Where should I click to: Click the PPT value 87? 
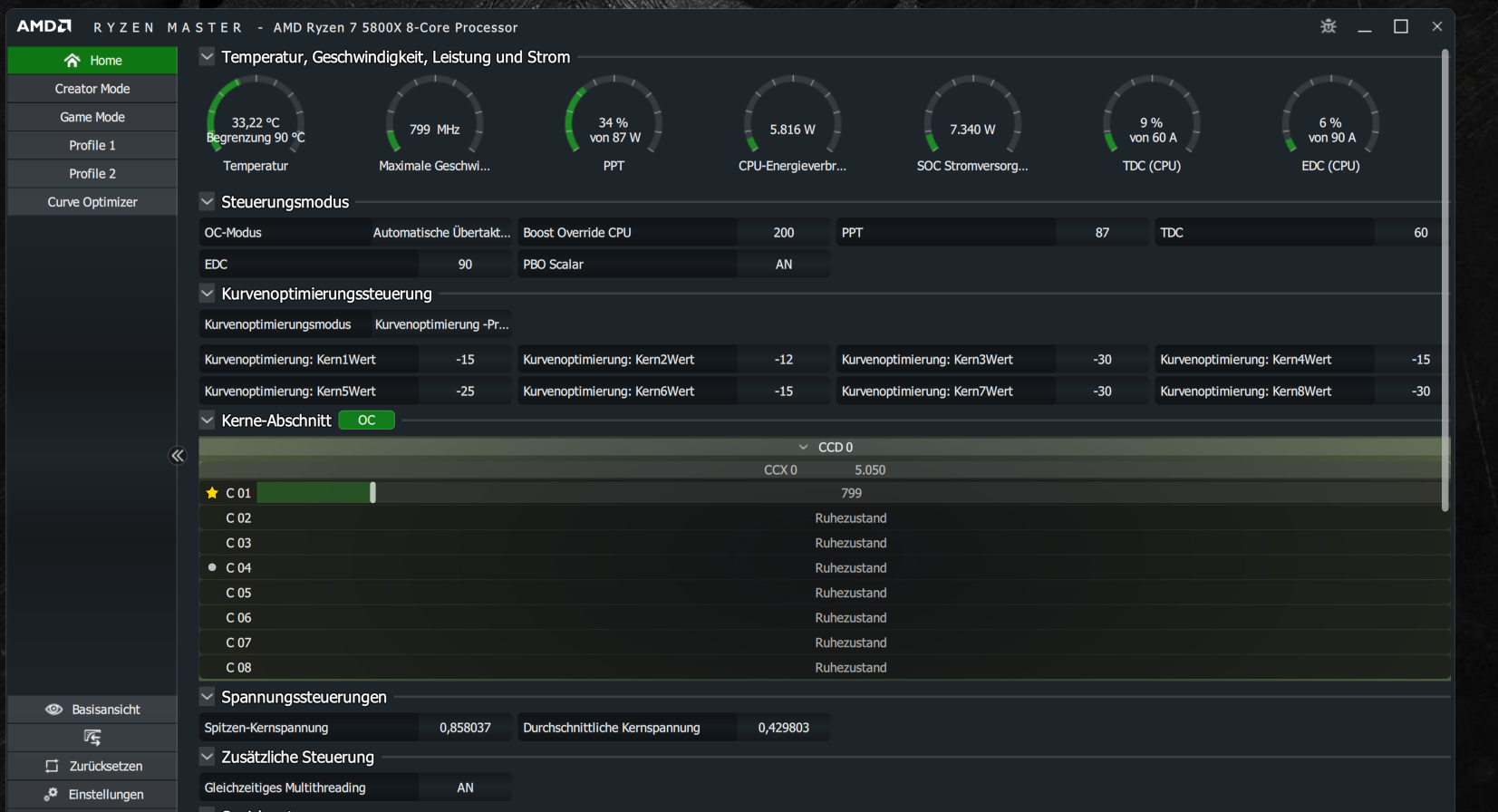1102,233
